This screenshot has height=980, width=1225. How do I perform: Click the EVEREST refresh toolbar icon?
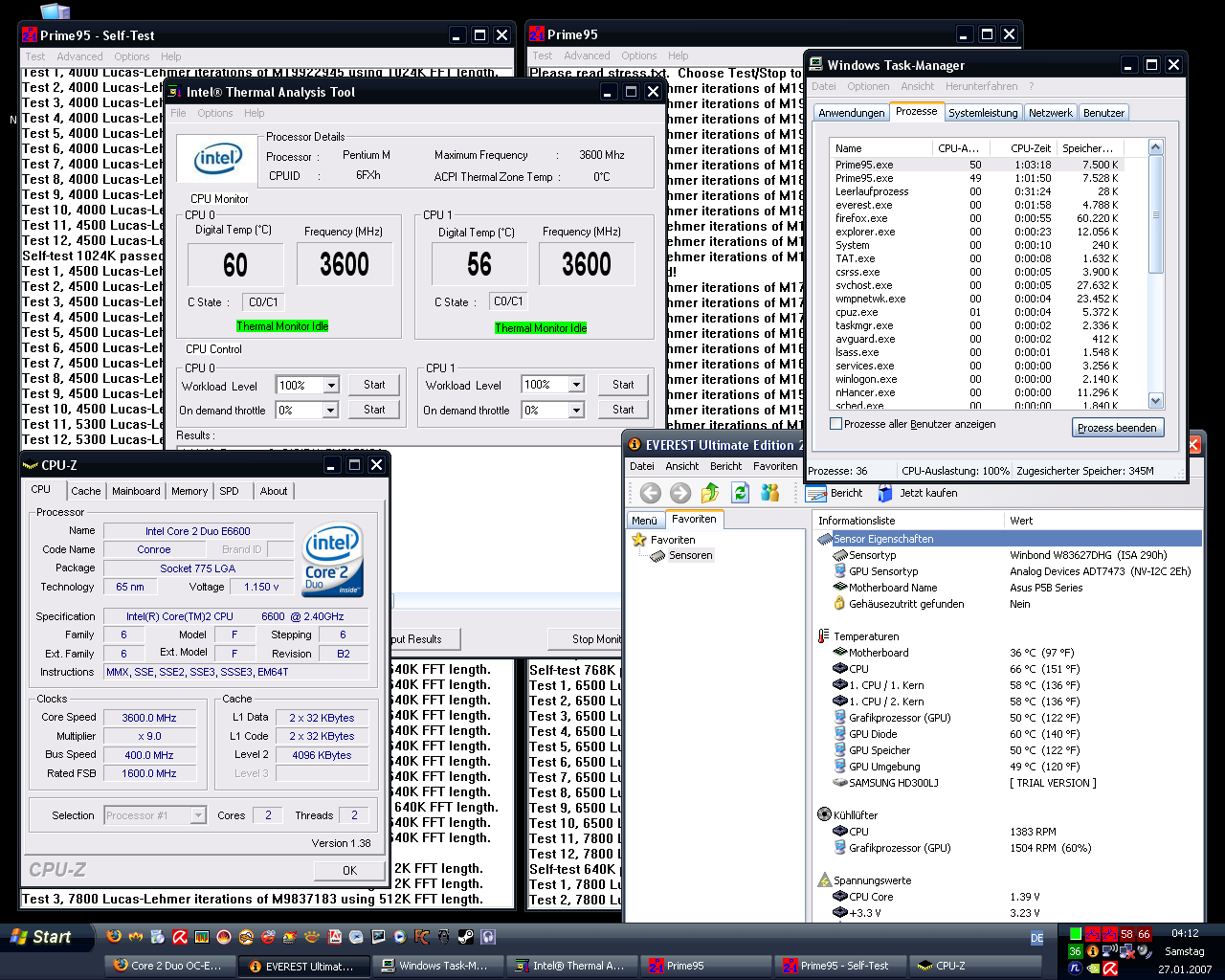(x=740, y=493)
